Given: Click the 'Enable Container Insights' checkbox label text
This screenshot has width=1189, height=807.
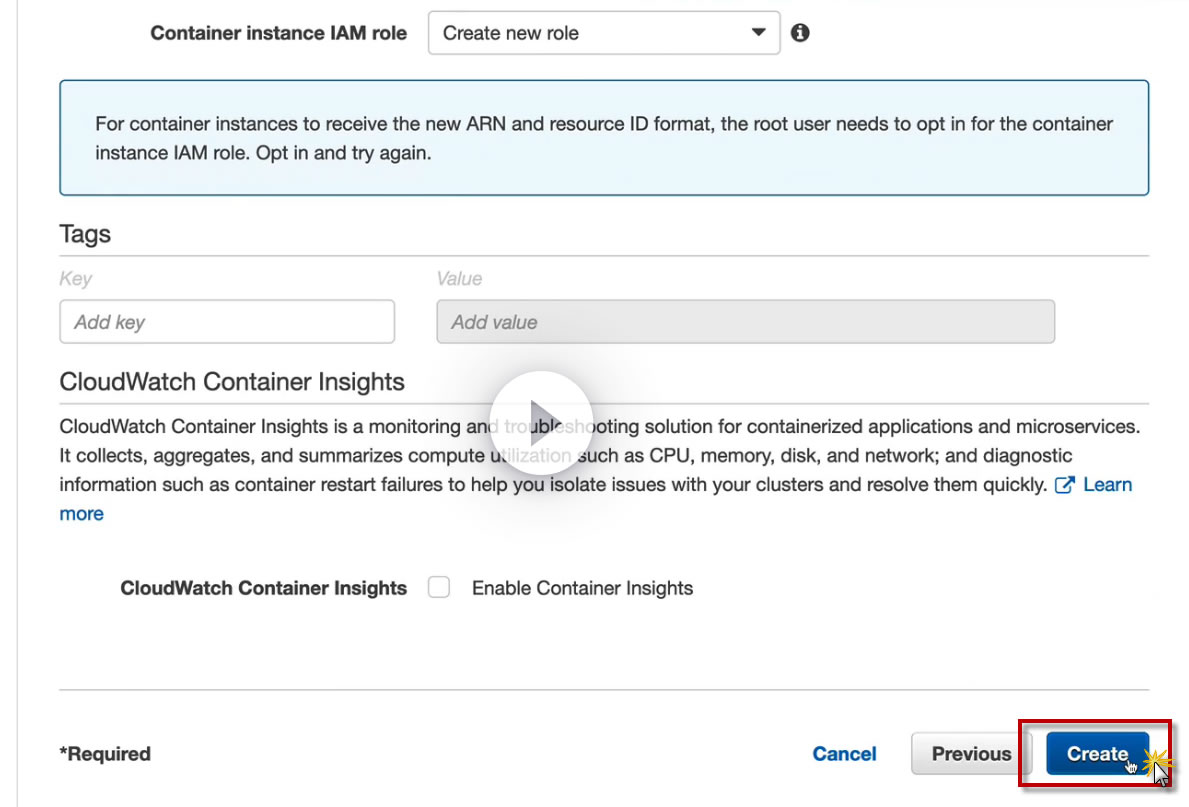Looking at the screenshot, I should coord(582,588).
